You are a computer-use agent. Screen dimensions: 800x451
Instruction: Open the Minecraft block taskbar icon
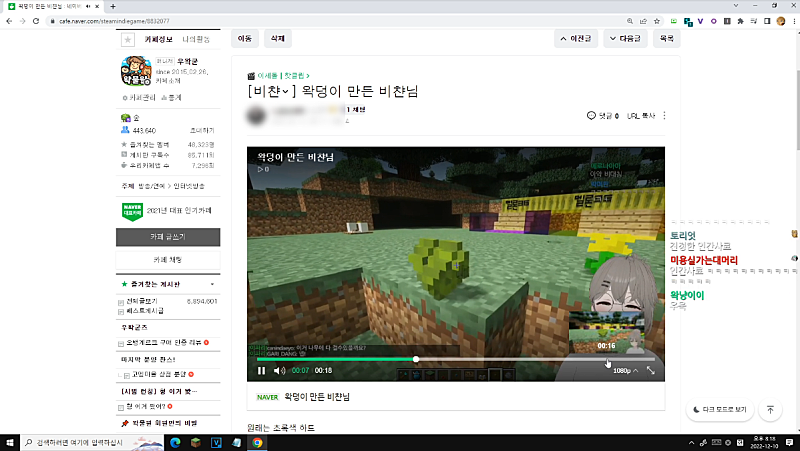[x=195, y=442]
